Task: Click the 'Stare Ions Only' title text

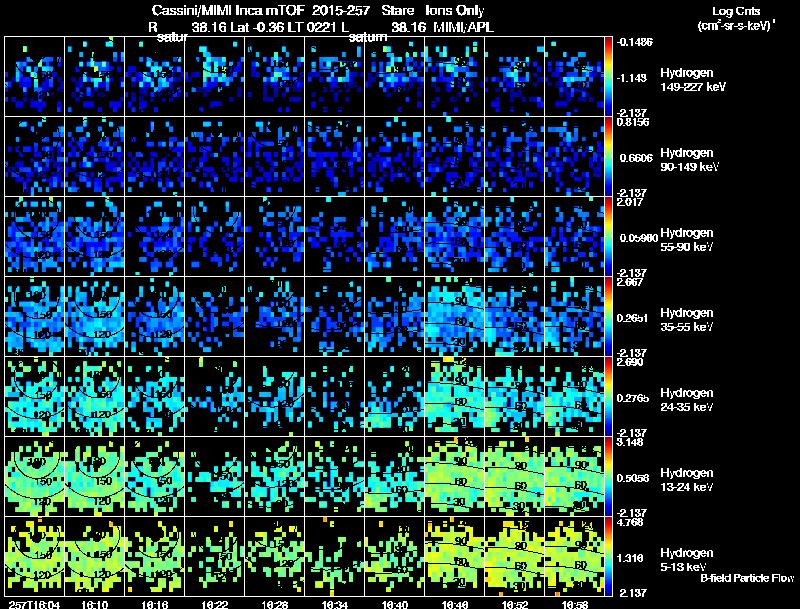Action: pos(433,10)
